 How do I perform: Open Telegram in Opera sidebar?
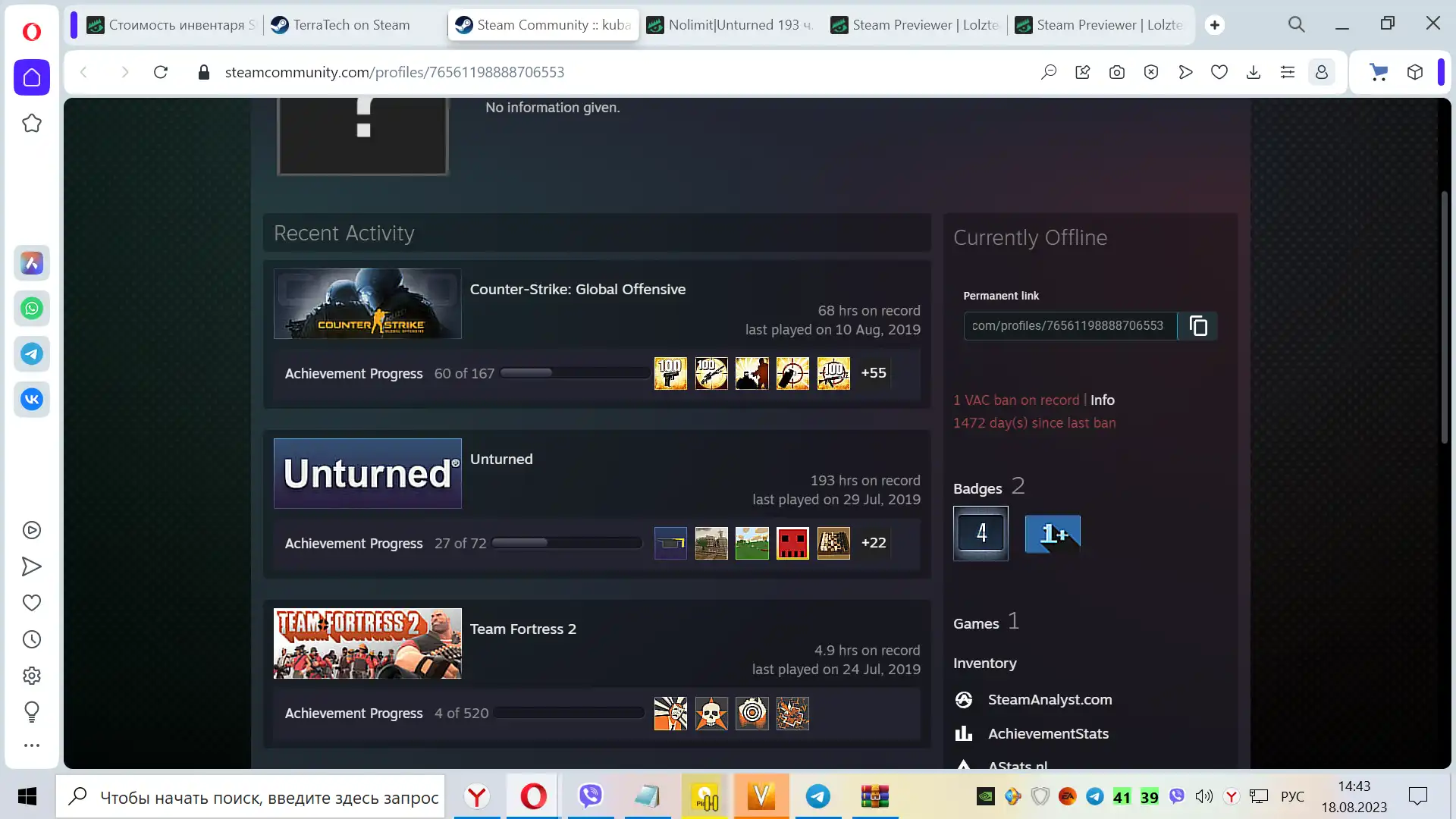pyautogui.click(x=32, y=354)
